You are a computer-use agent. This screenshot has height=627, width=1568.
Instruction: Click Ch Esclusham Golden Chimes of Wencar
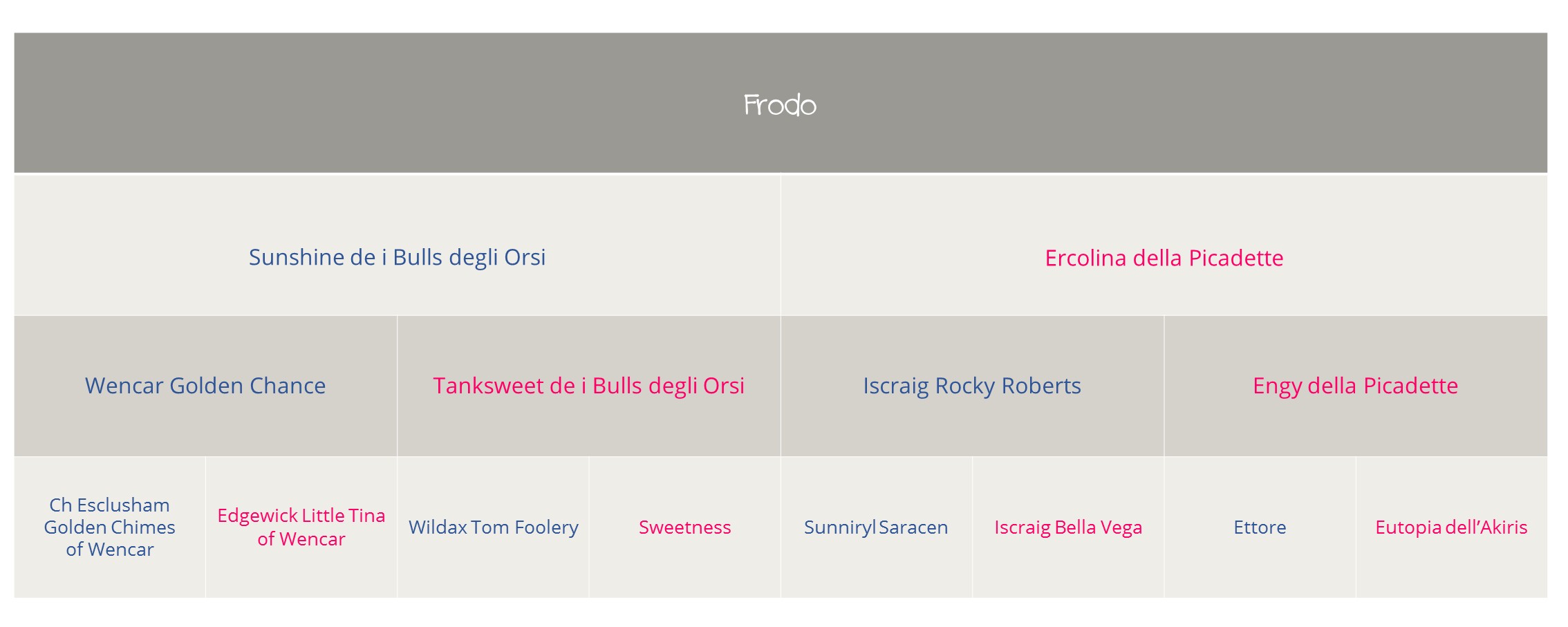(x=110, y=527)
